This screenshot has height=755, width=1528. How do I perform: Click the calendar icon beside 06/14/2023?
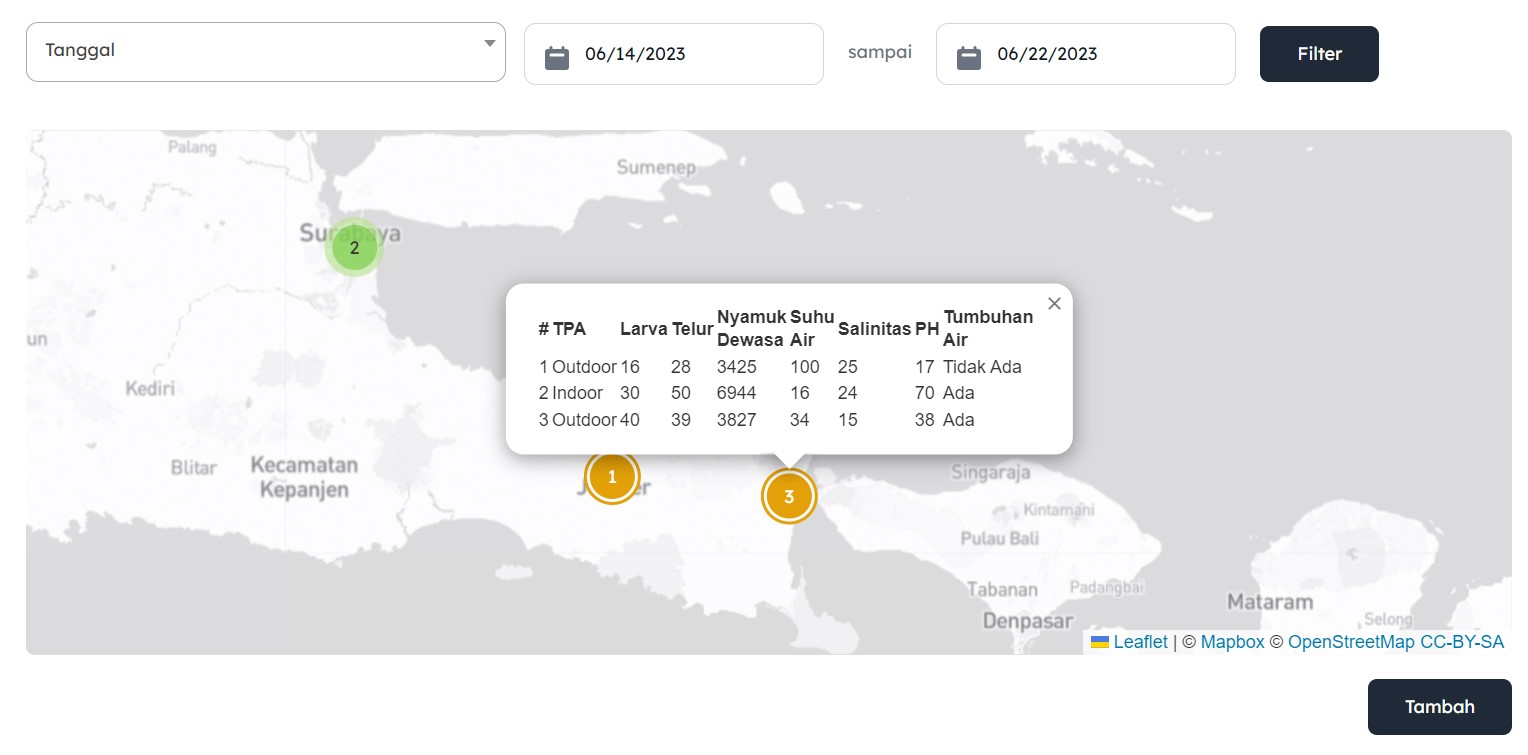click(557, 58)
